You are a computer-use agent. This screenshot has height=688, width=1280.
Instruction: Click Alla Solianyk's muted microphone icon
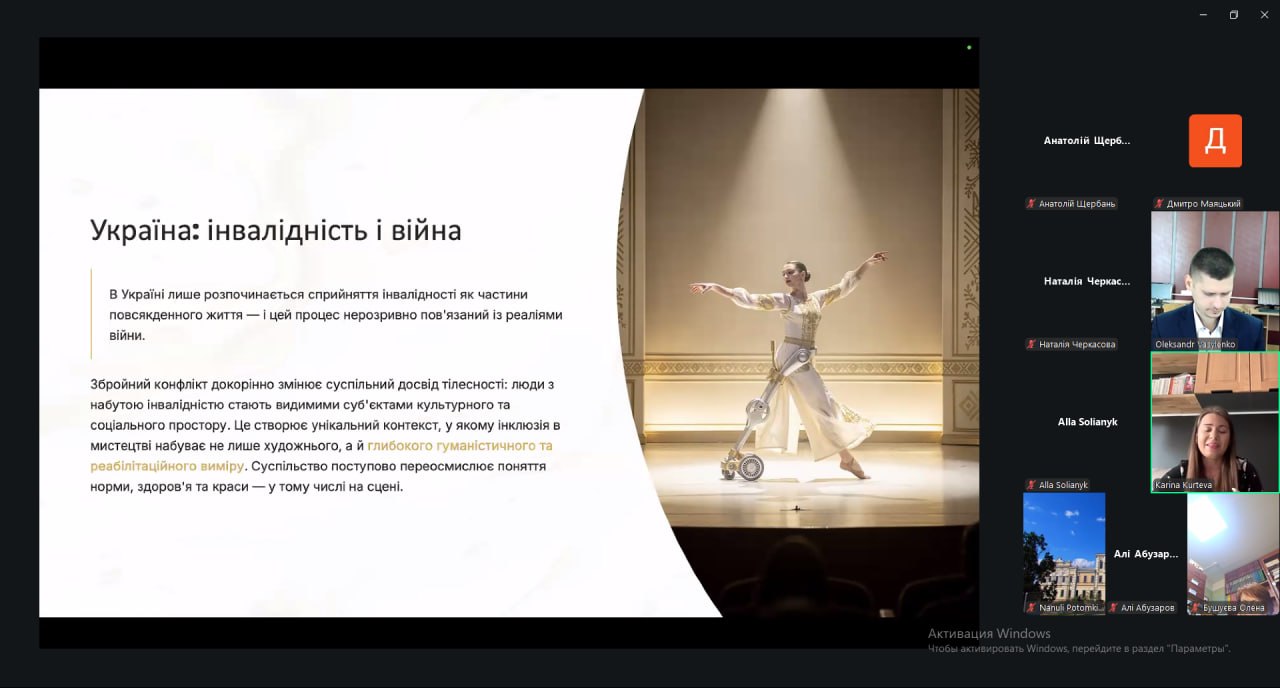pyautogui.click(x=1031, y=485)
